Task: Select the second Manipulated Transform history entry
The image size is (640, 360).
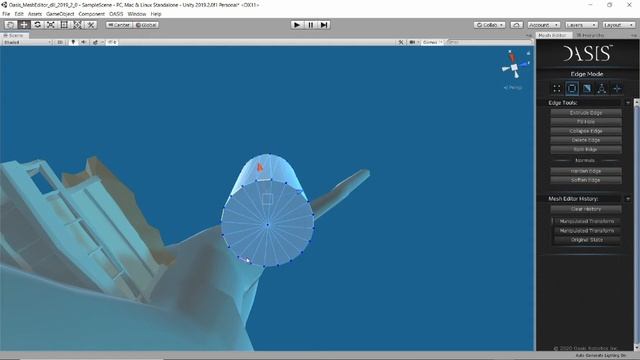Action: click(x=587, y=231)
